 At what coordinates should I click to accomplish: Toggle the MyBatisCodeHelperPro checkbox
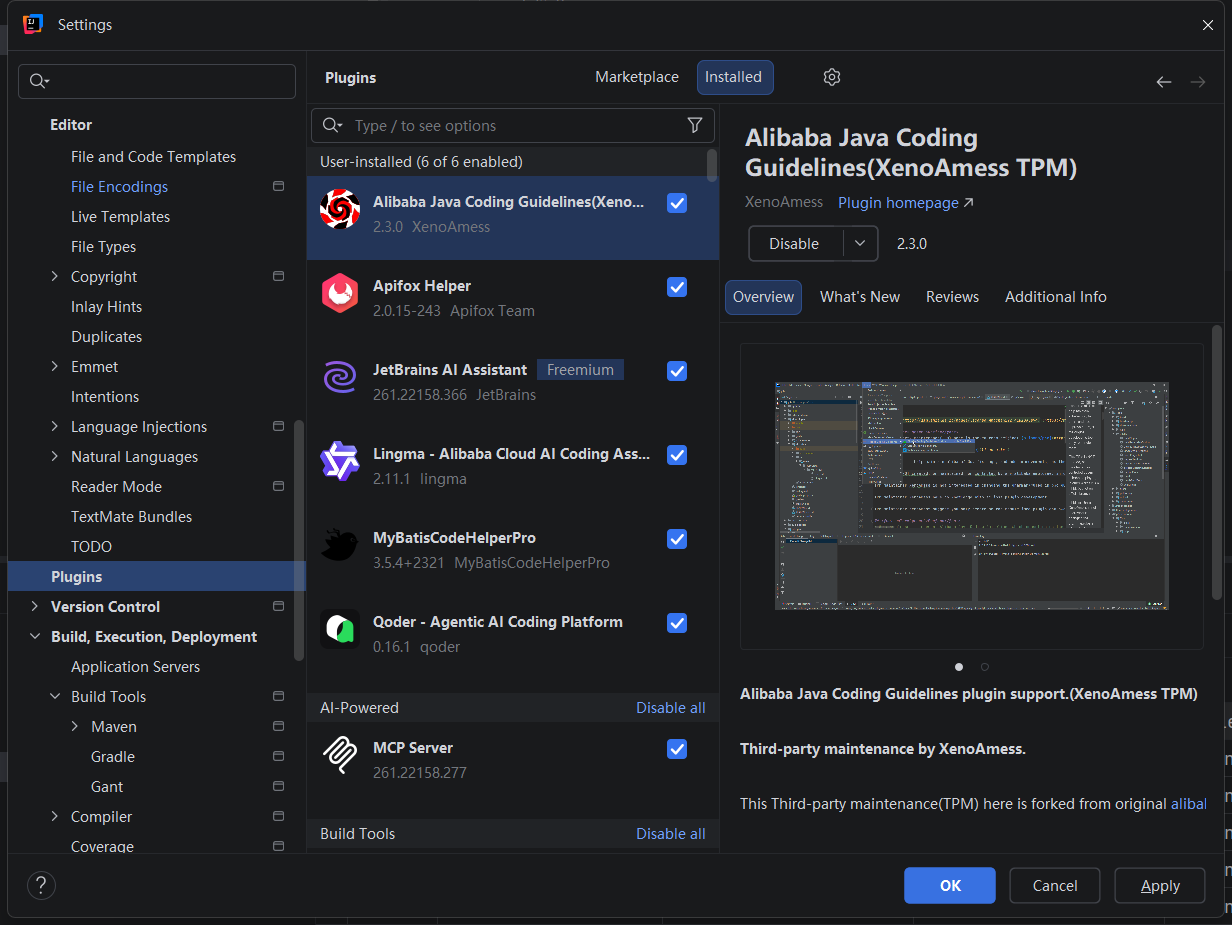click(x=677, y=539)
